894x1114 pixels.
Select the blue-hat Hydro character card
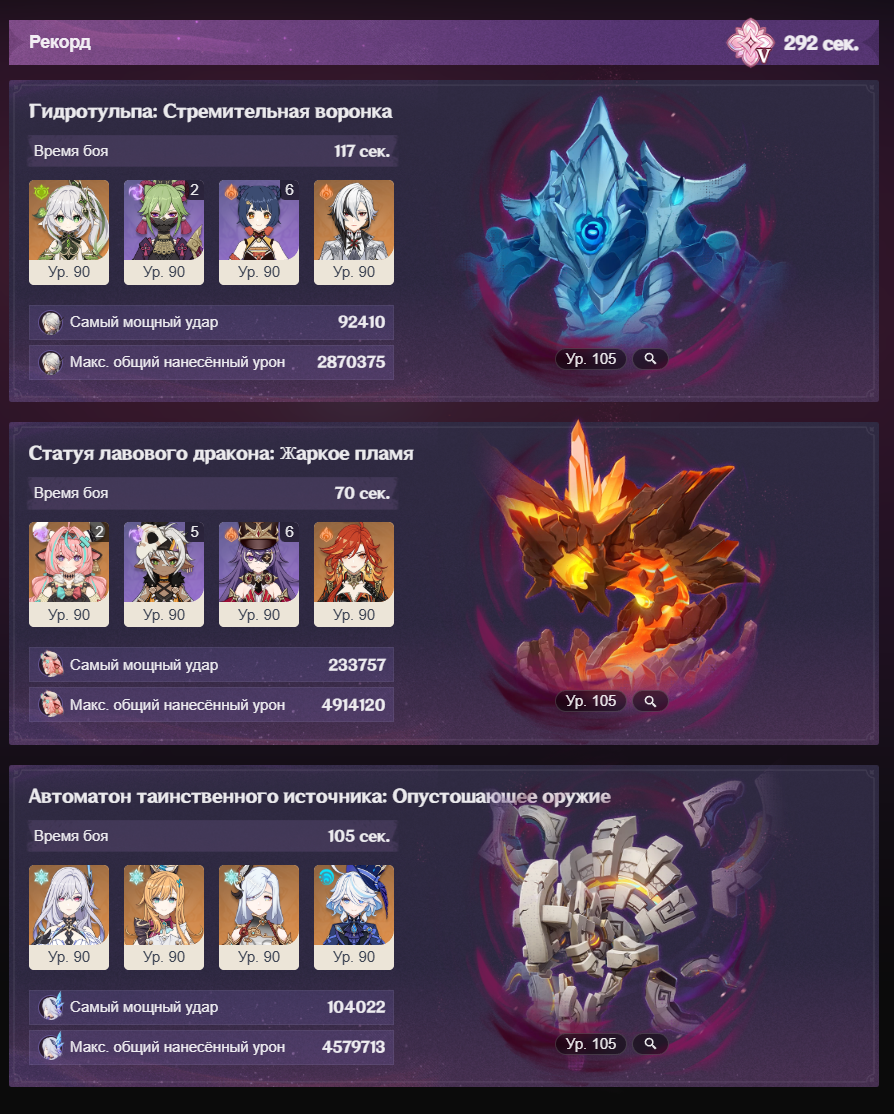coord(354,917)
